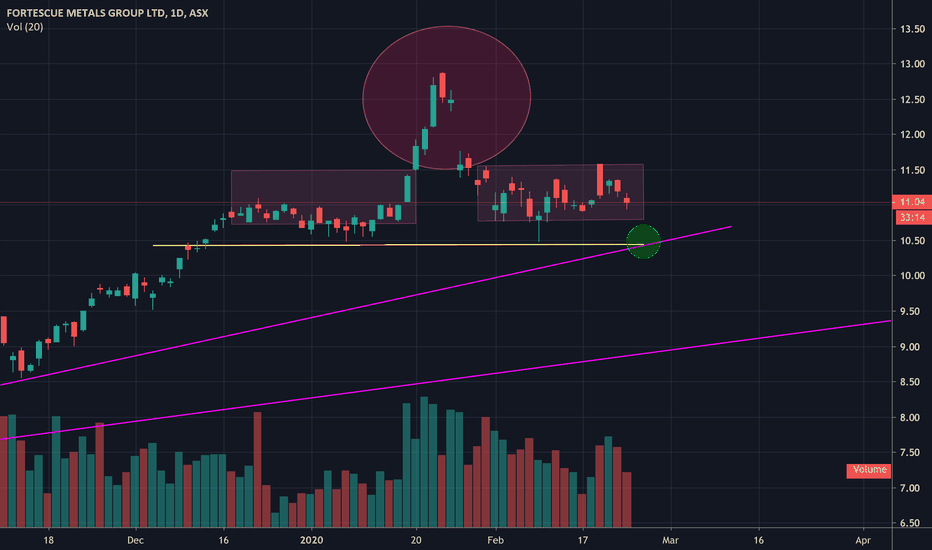Click the Mar date label on time axis
This screenshot has height=550, width=932.
click(670, 540)
